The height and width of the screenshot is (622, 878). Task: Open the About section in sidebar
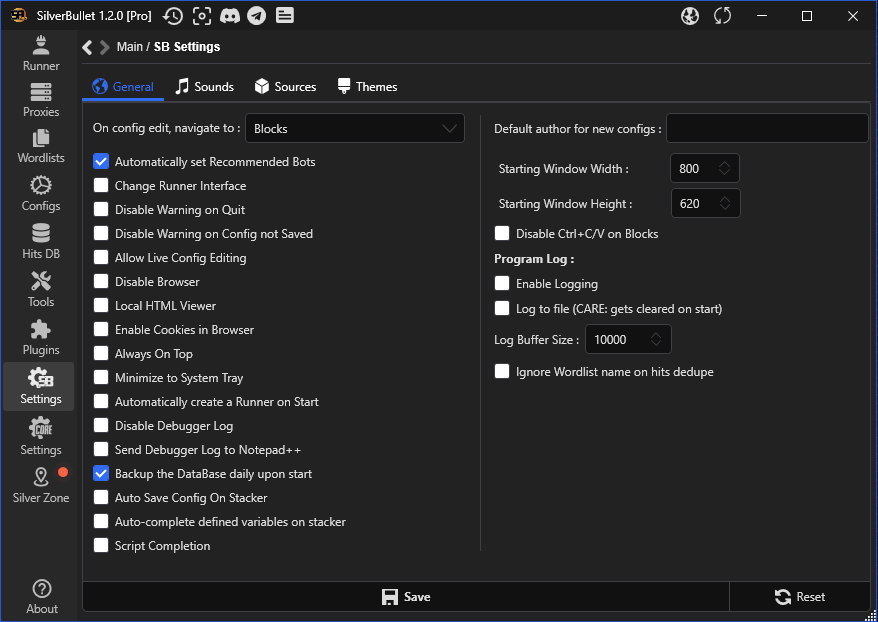[42, 597]
